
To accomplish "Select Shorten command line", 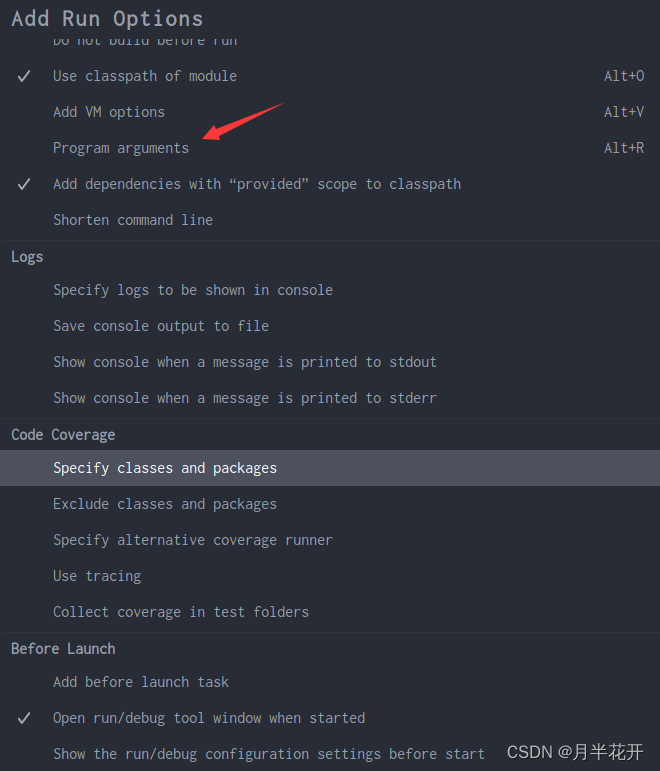I will (x=330, y=220).
